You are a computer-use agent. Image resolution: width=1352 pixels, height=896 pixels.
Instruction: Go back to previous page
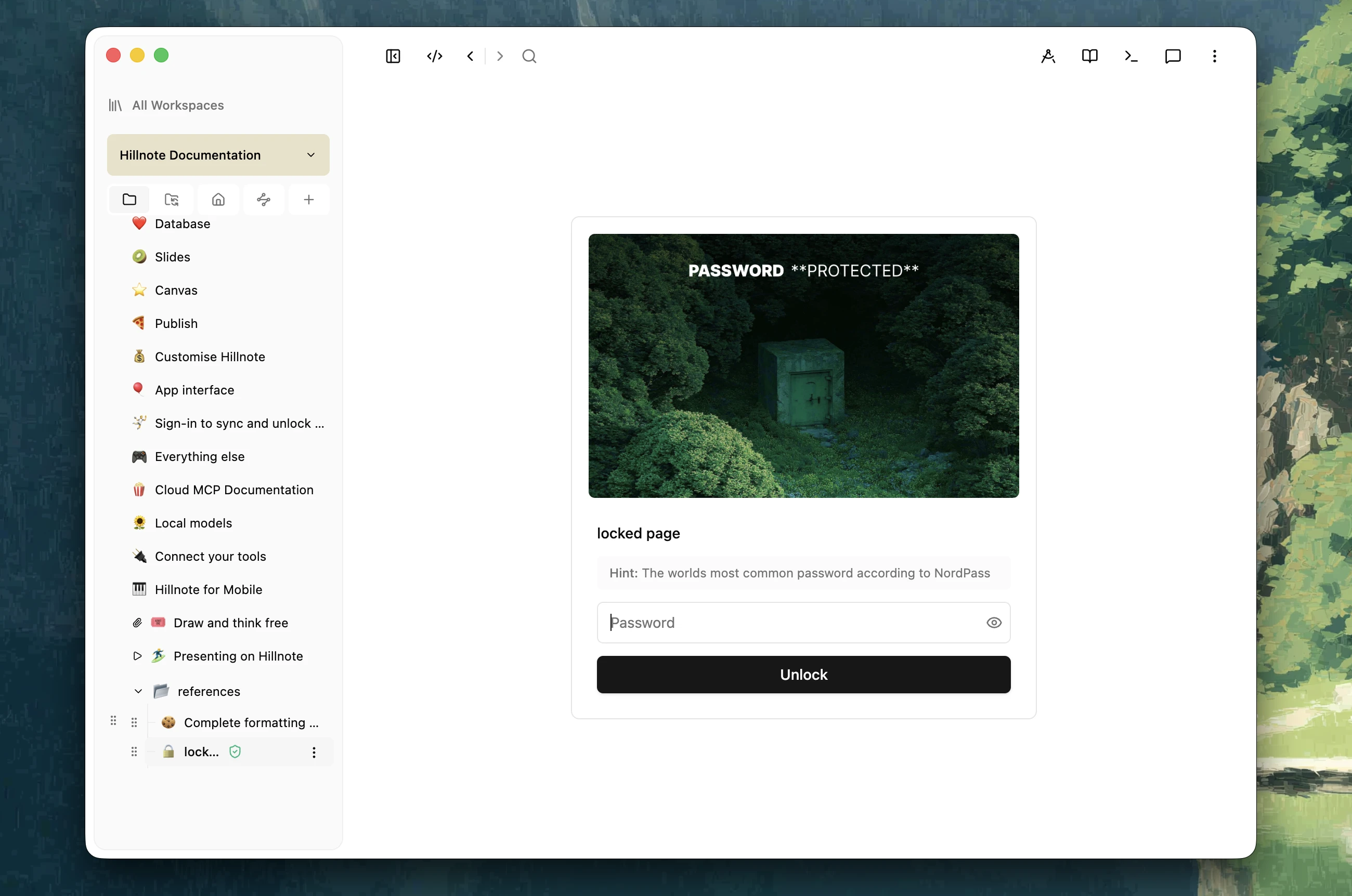[471, 56]
